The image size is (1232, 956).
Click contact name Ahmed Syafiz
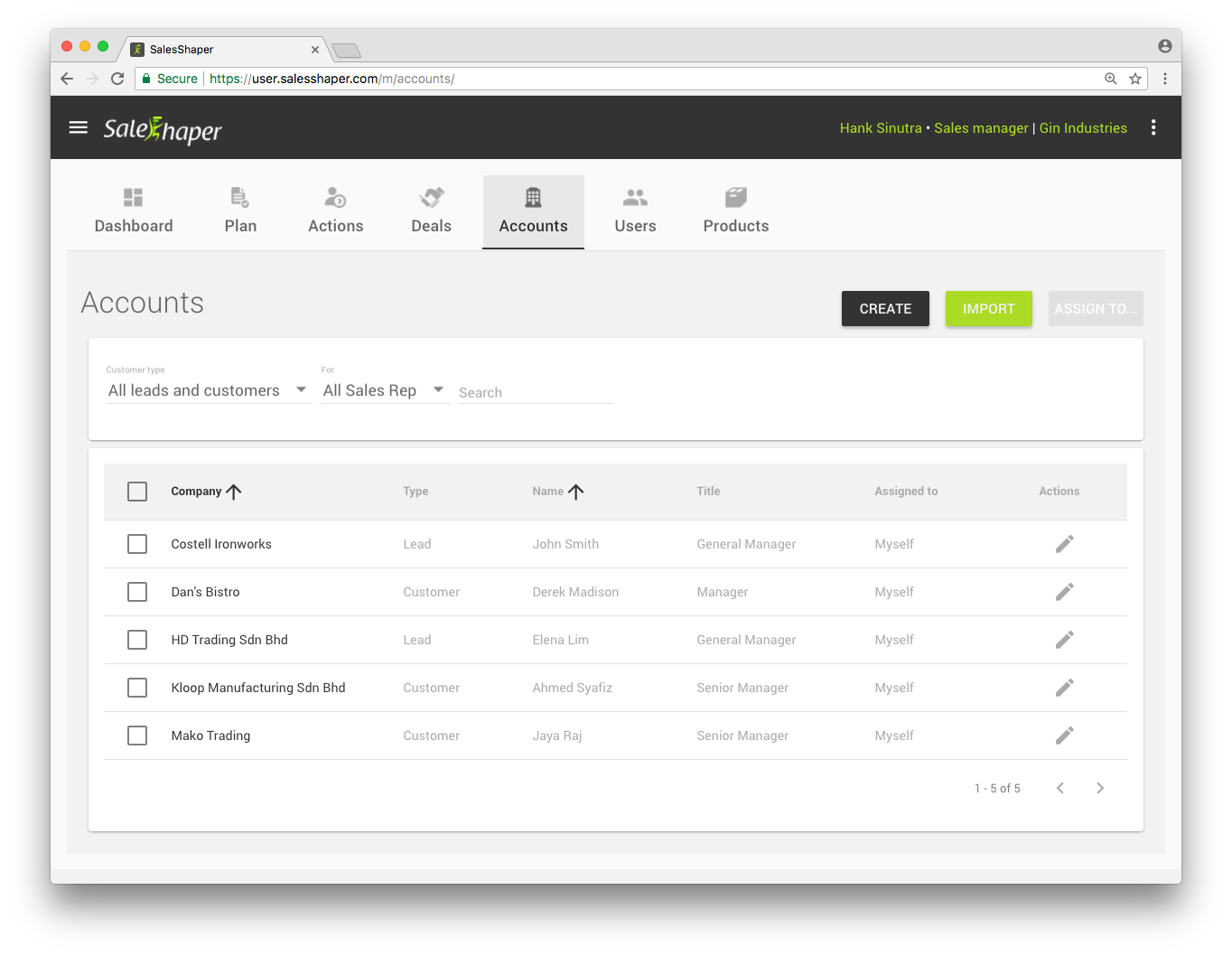572,688
